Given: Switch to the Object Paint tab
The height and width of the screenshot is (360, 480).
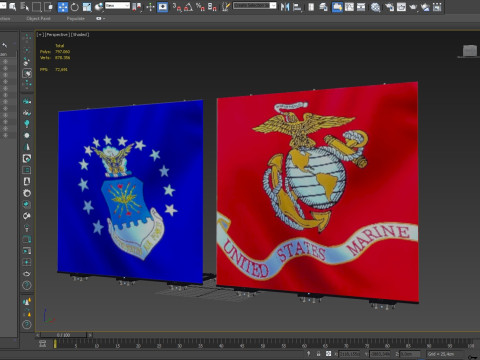Looking at the screenshot, I should [x=39, y=19].
